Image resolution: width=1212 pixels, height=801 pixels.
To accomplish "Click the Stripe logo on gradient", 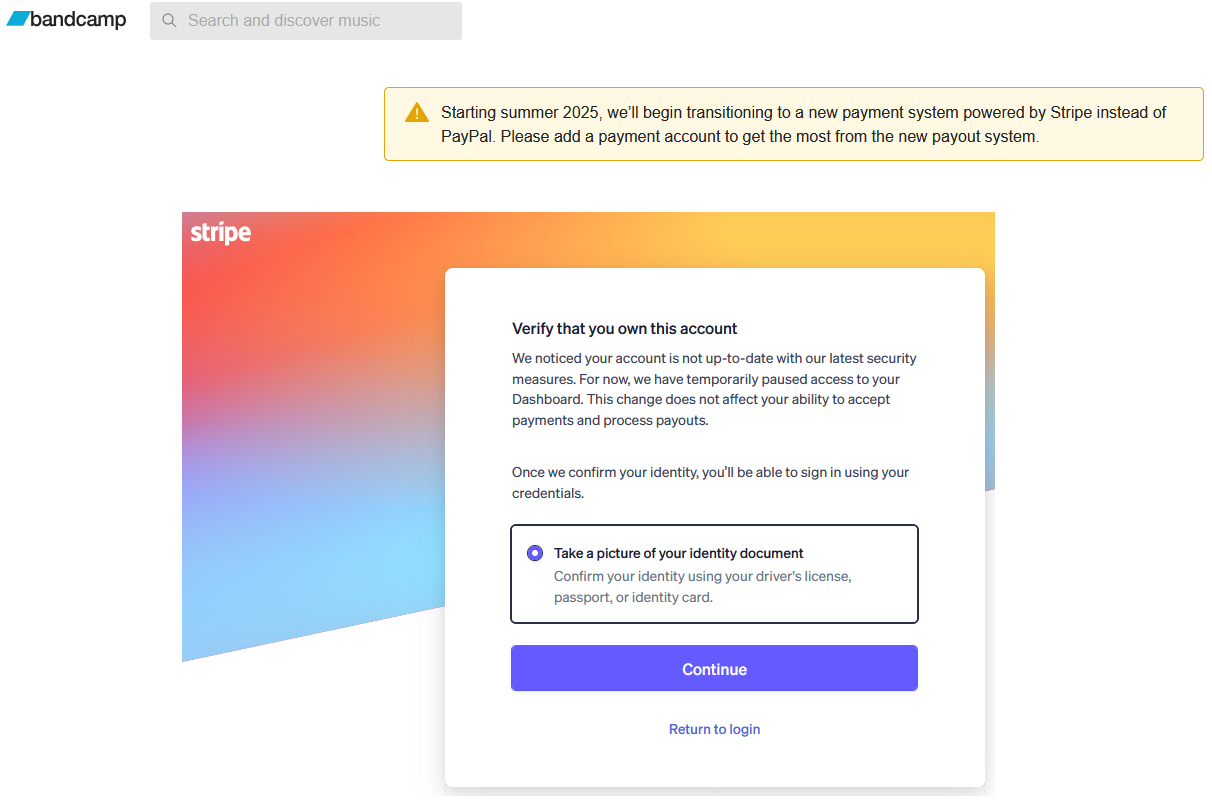I will point(221,233).
